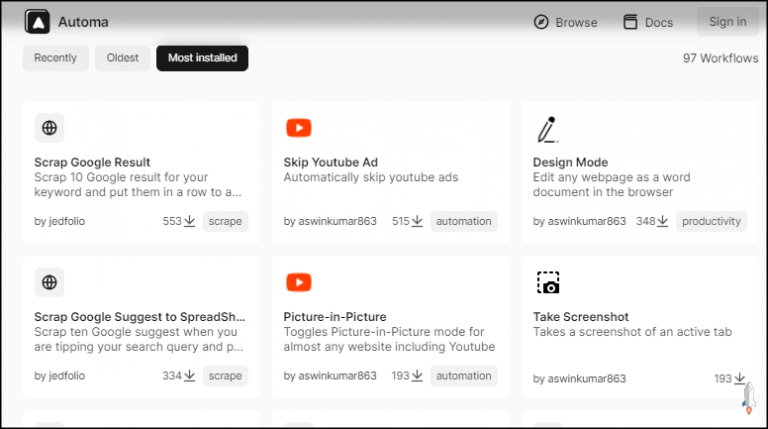The width and height of the screenshot is (768, 429).
Task: Click the Docs book icon
Action: 630,22
